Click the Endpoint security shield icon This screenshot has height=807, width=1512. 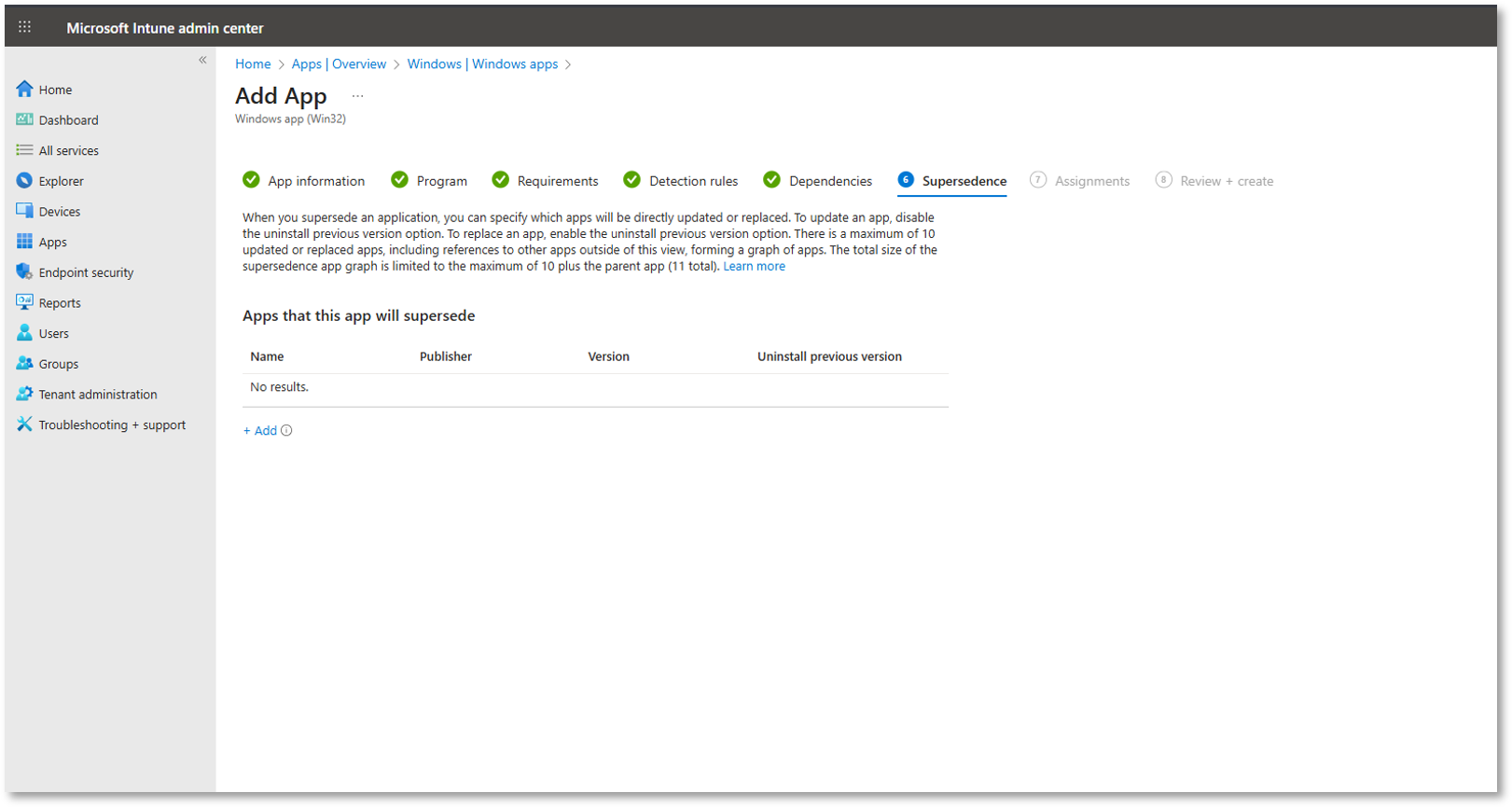click(x=24, y=271)
